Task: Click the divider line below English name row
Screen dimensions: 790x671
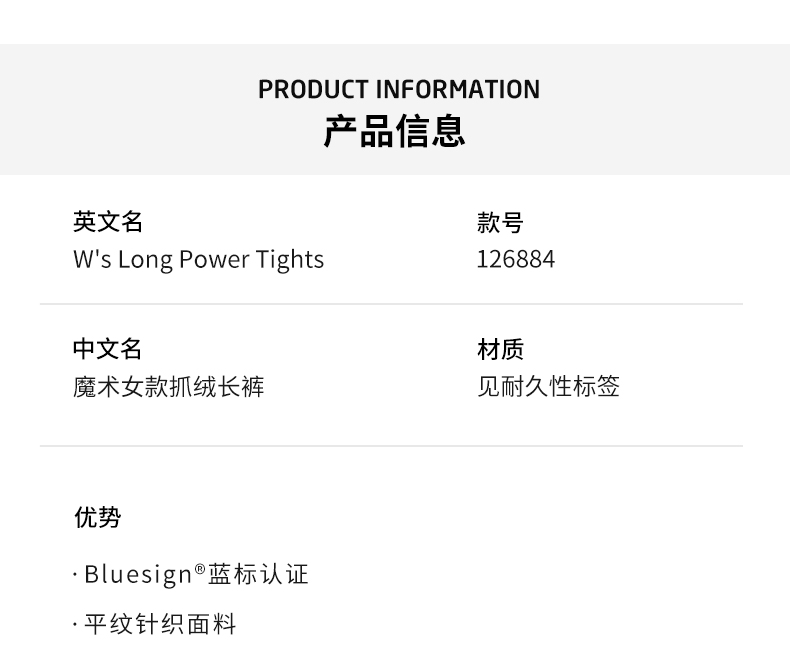Action: 391,304
